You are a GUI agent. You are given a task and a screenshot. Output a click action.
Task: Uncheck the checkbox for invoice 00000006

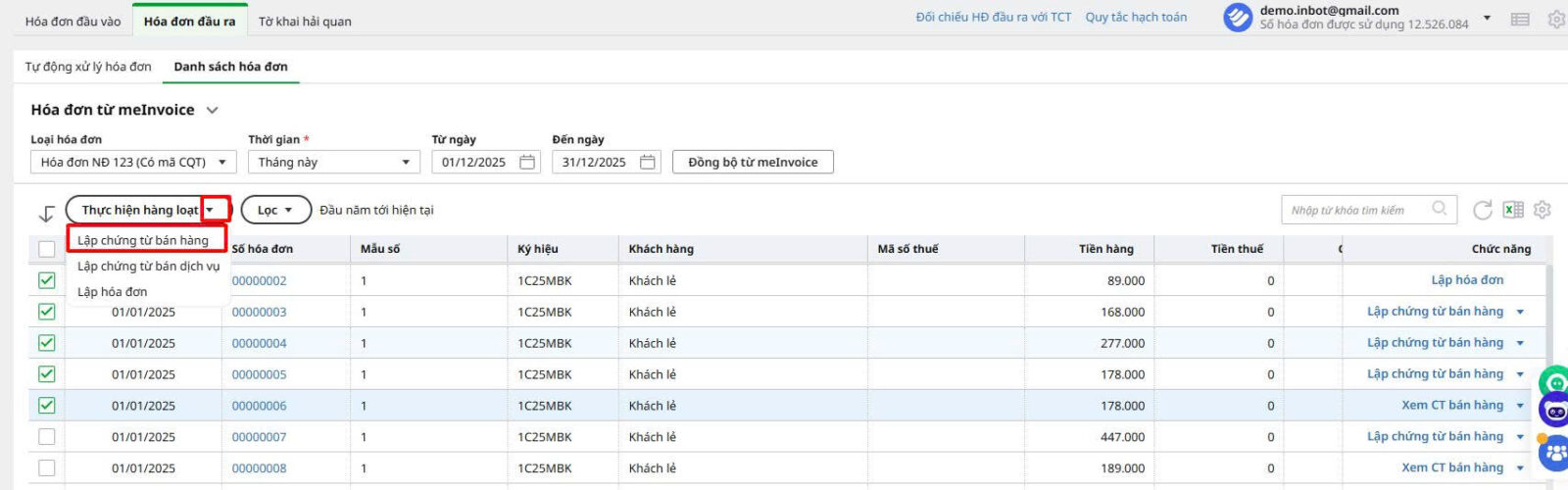pyautogui.click(x=46, y=406)
